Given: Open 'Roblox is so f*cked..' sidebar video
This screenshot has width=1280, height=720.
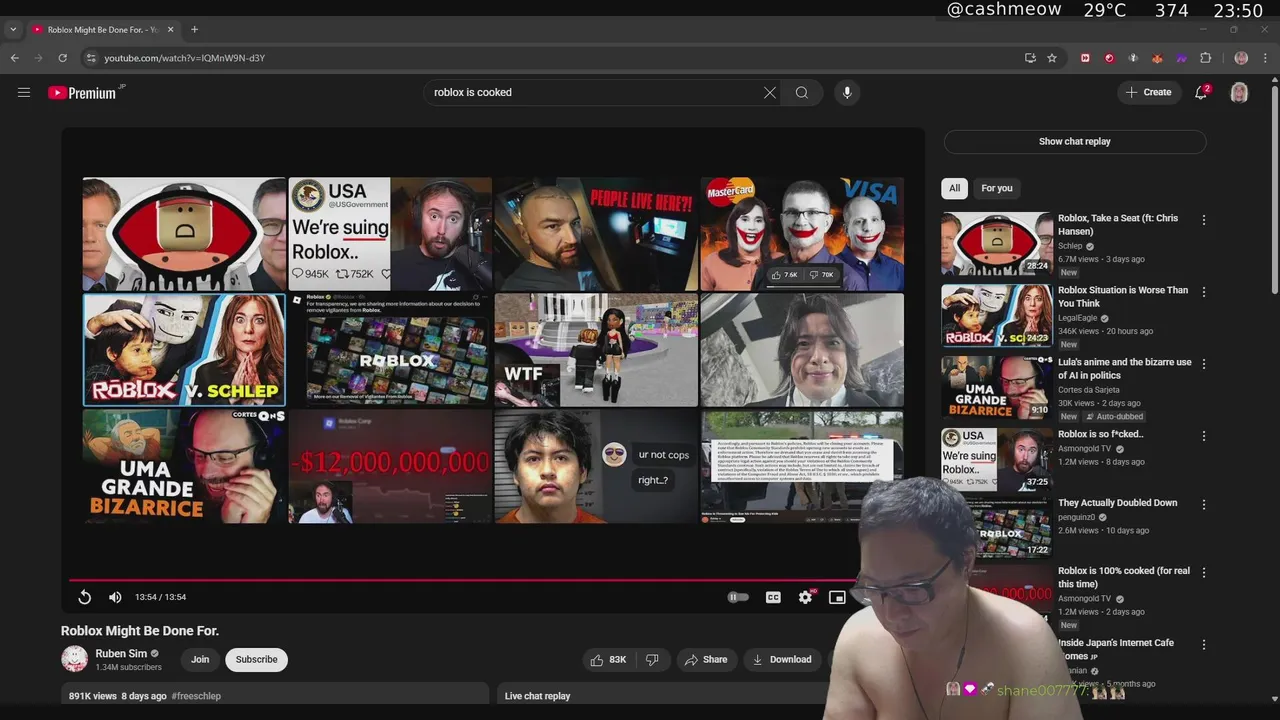Looking at the screenshot, I should point(1101,434).
